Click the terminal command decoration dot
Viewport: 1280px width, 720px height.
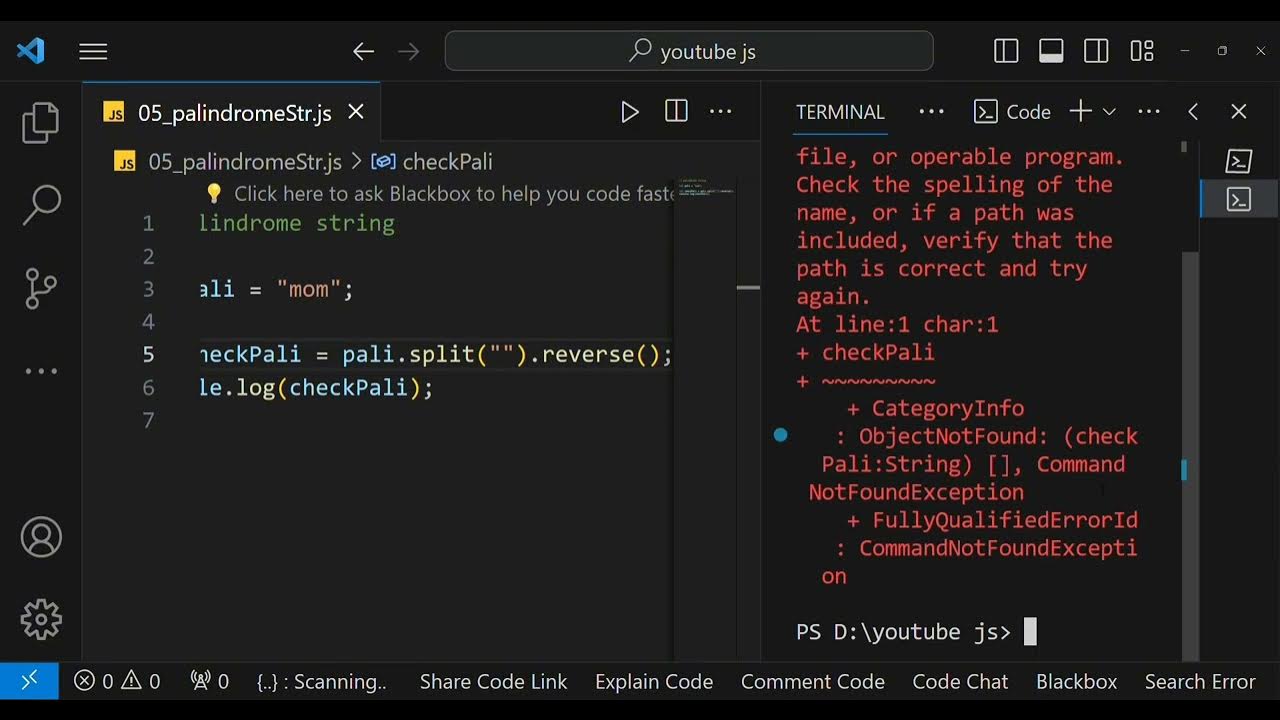tap(781, 435)
